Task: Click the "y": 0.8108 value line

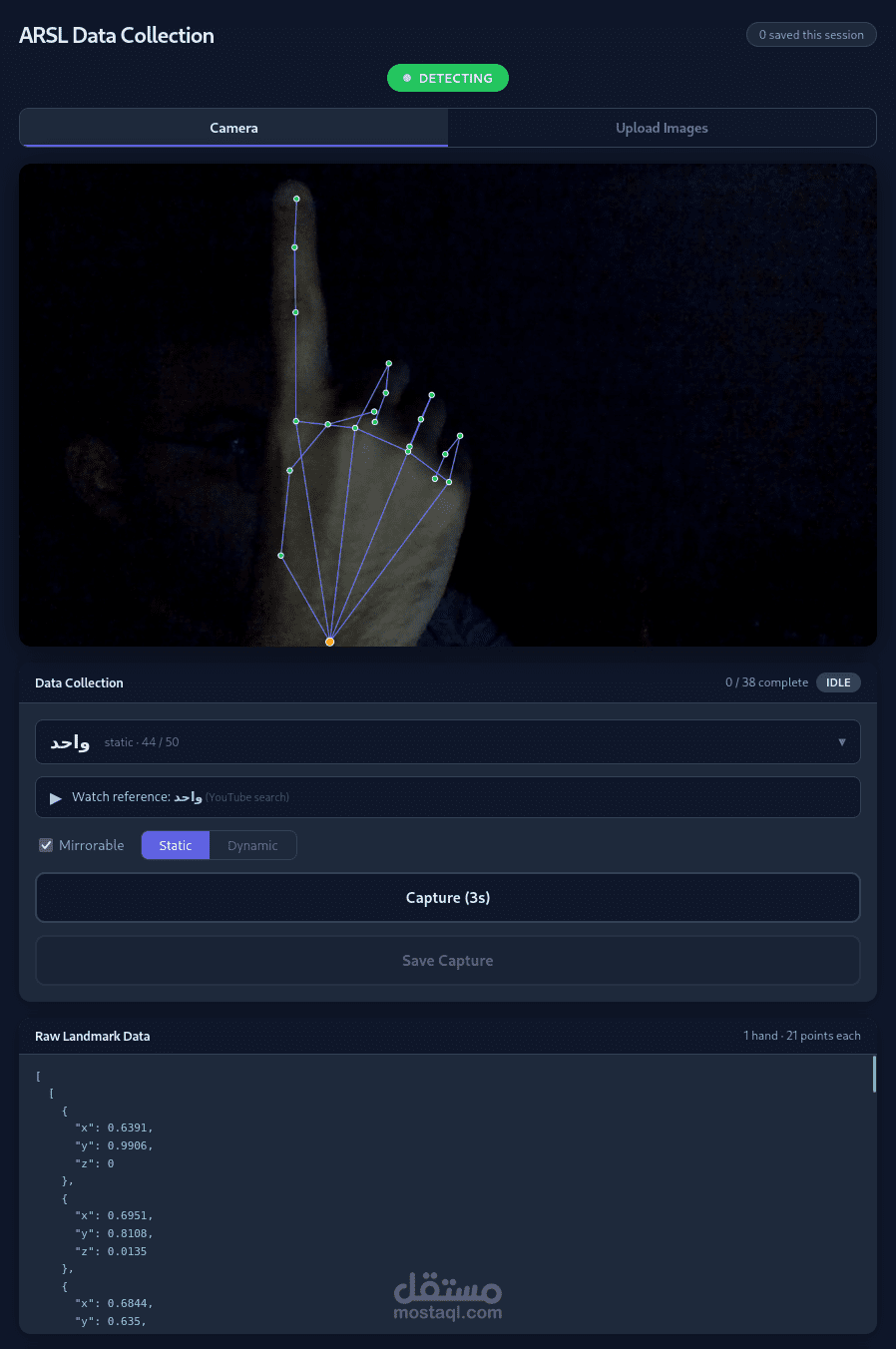Action: pyautogui.click(x=114, y=1233)
